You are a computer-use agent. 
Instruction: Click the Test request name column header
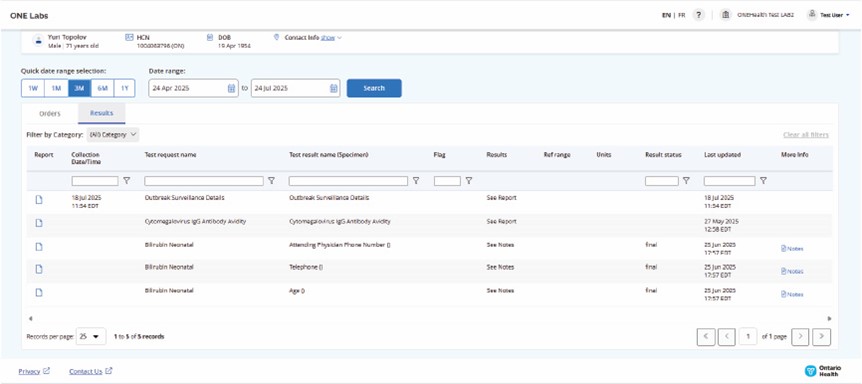click(170, 155)
